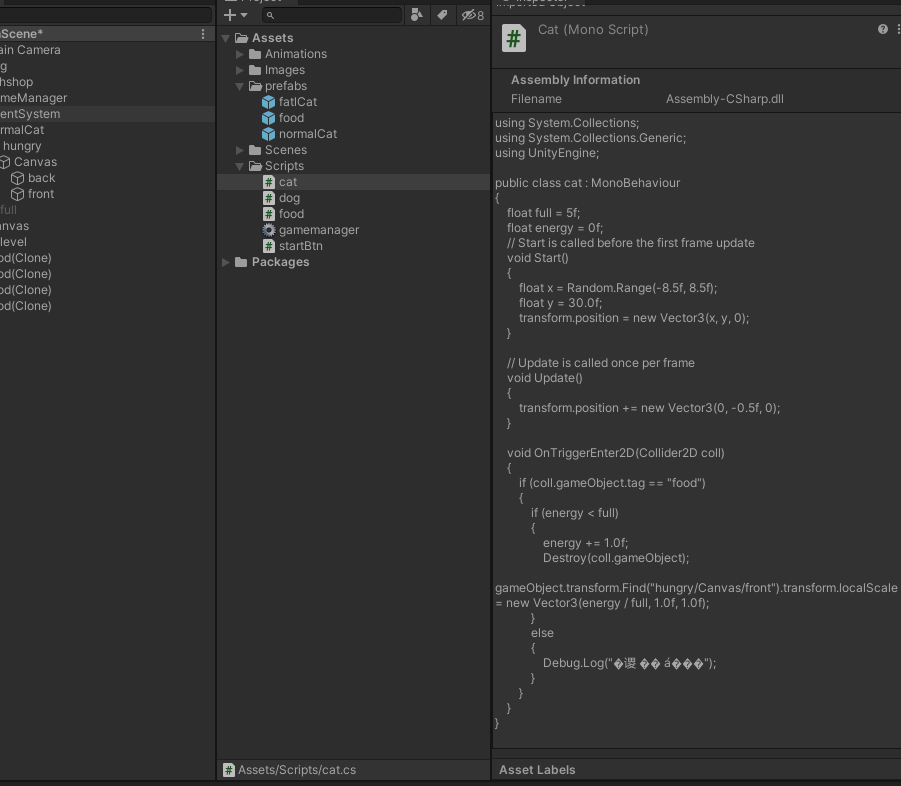Select the Assets root folder icon
Image resolution: width=901 pixels, height=786 pixels.
pos(241,38)
